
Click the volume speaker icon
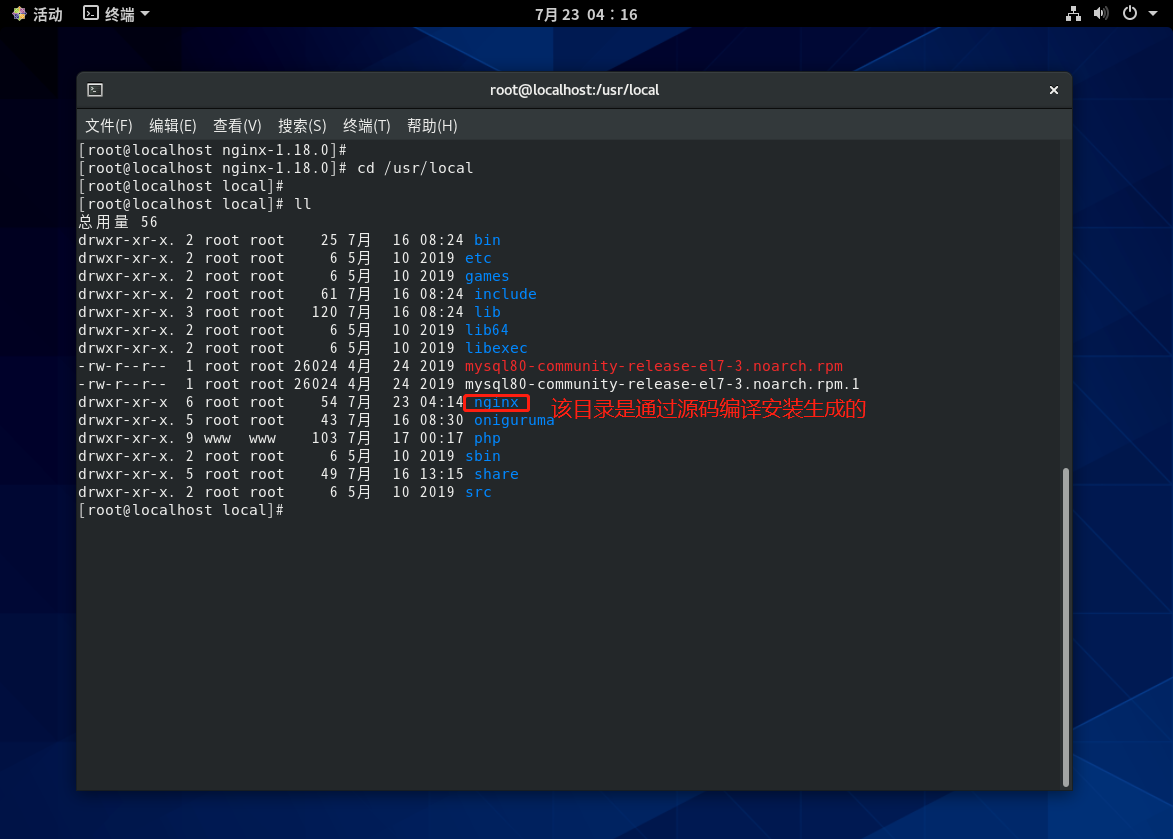pos(1100,13)
